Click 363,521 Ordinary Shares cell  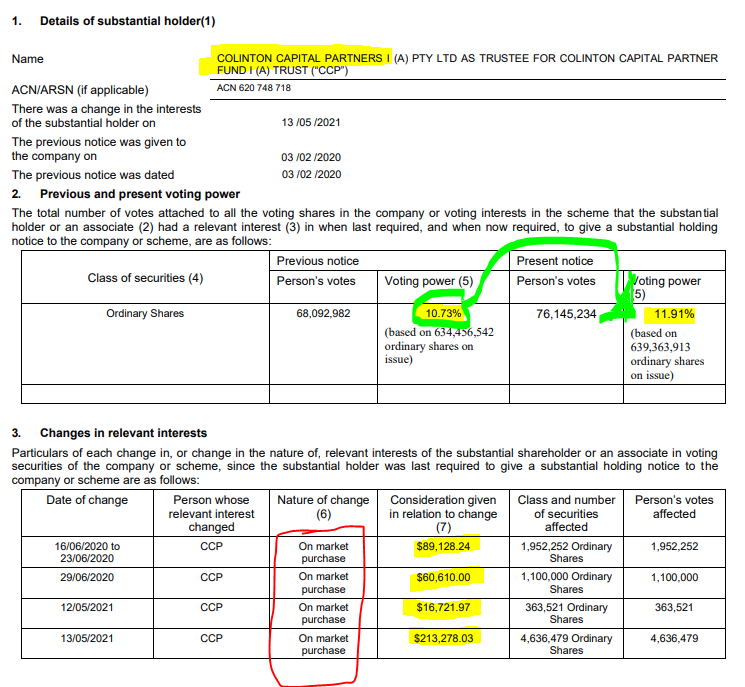click(x=566, y=613)
